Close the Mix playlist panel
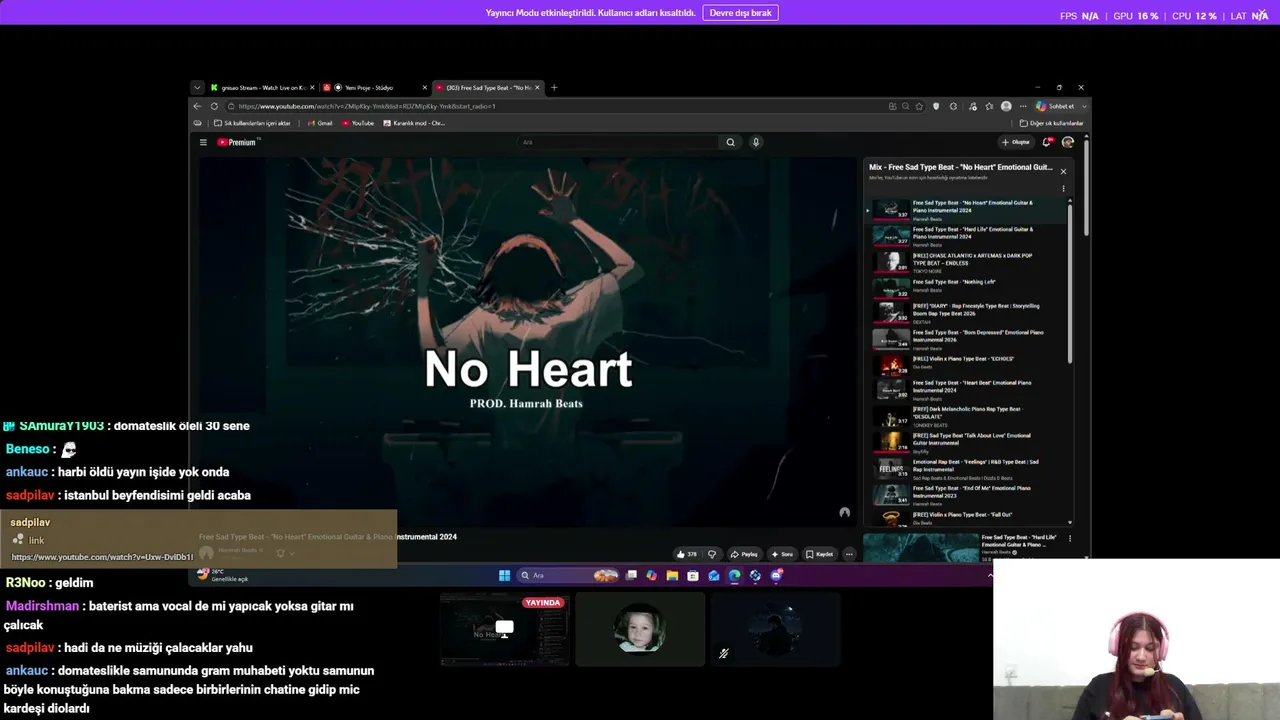 point(1063,171)
